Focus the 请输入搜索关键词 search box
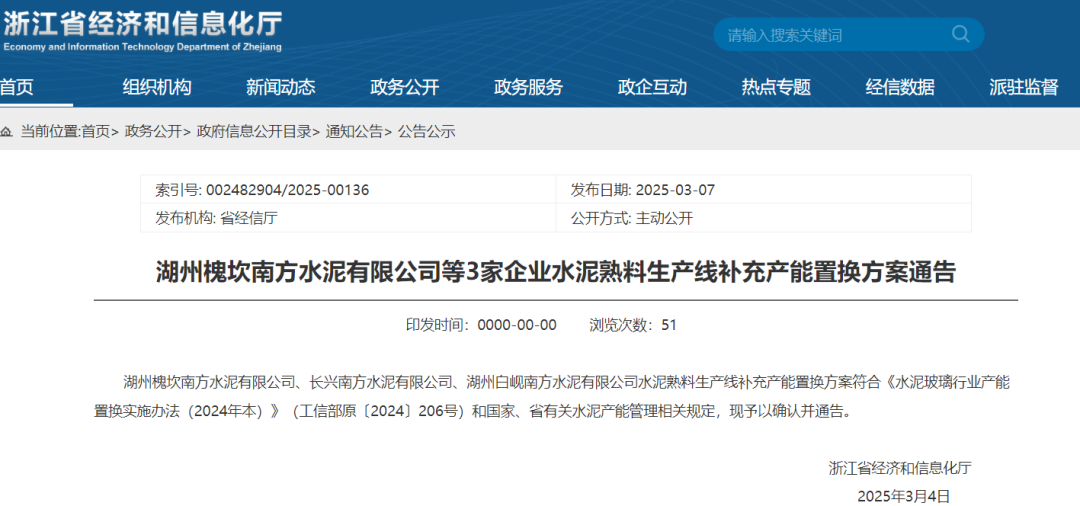Screen dimensions: 1080x506 click(830, 35)
